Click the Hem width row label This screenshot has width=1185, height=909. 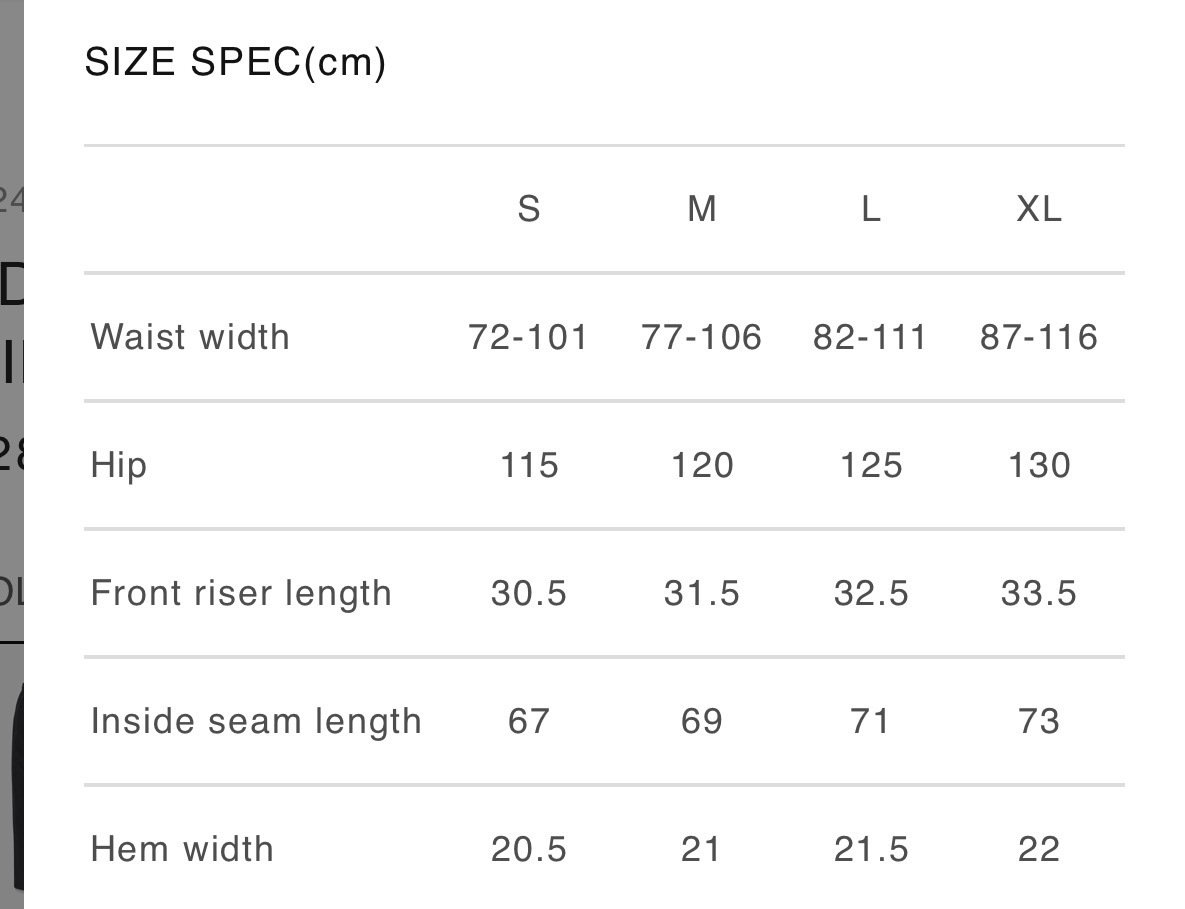click(x=182, y=849)
